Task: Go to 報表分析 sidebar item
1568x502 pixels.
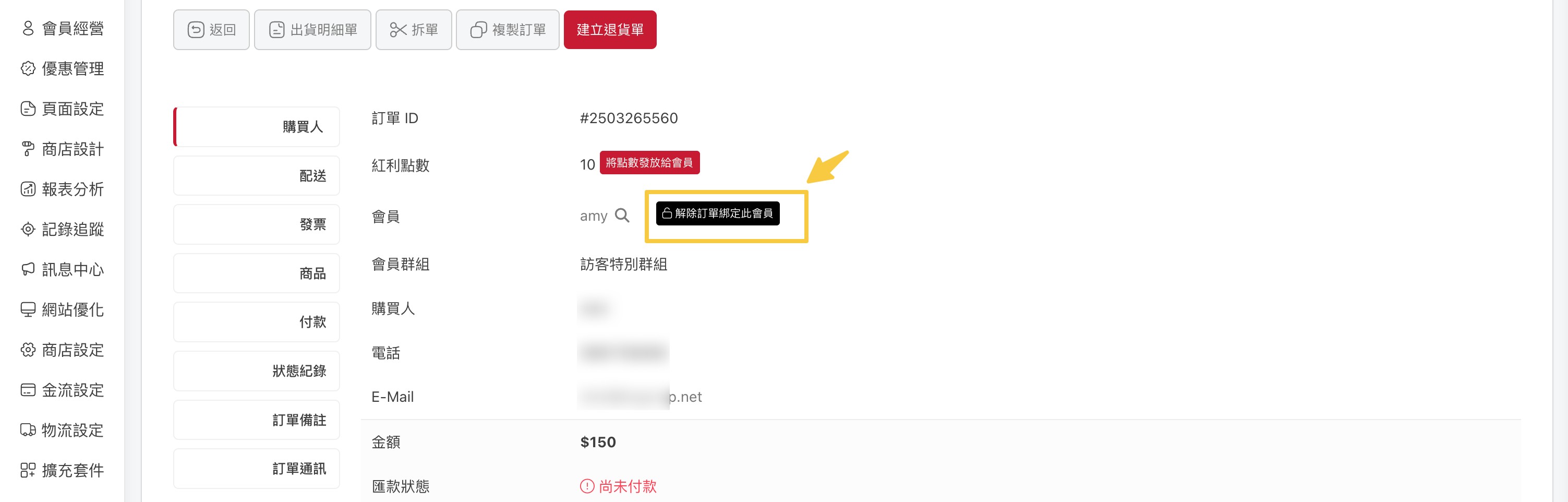Action: pos(62,189)
